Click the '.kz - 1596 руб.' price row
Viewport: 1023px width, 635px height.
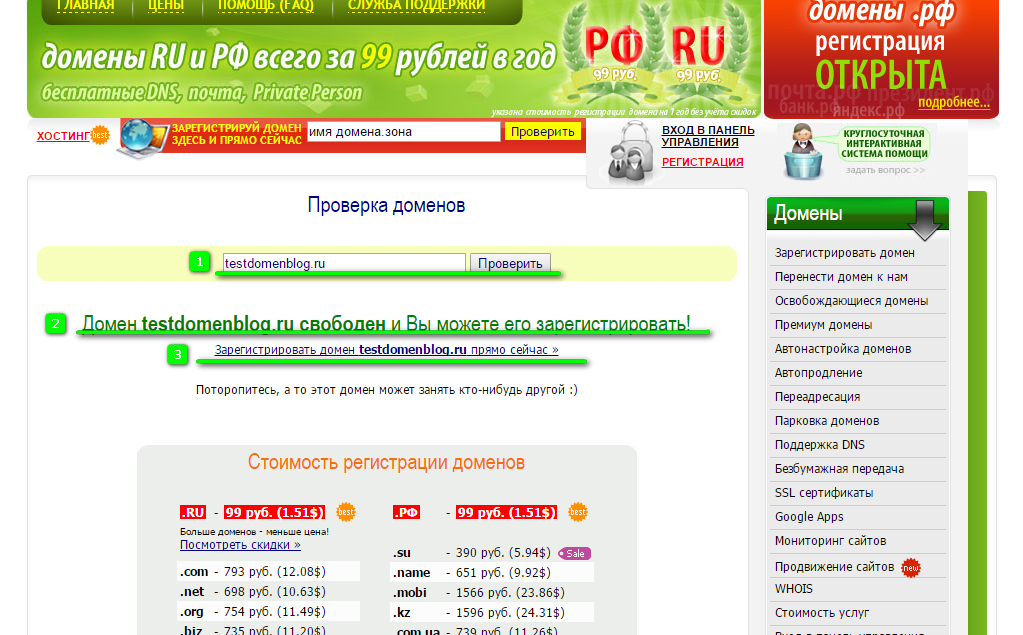tap(493, 612)
